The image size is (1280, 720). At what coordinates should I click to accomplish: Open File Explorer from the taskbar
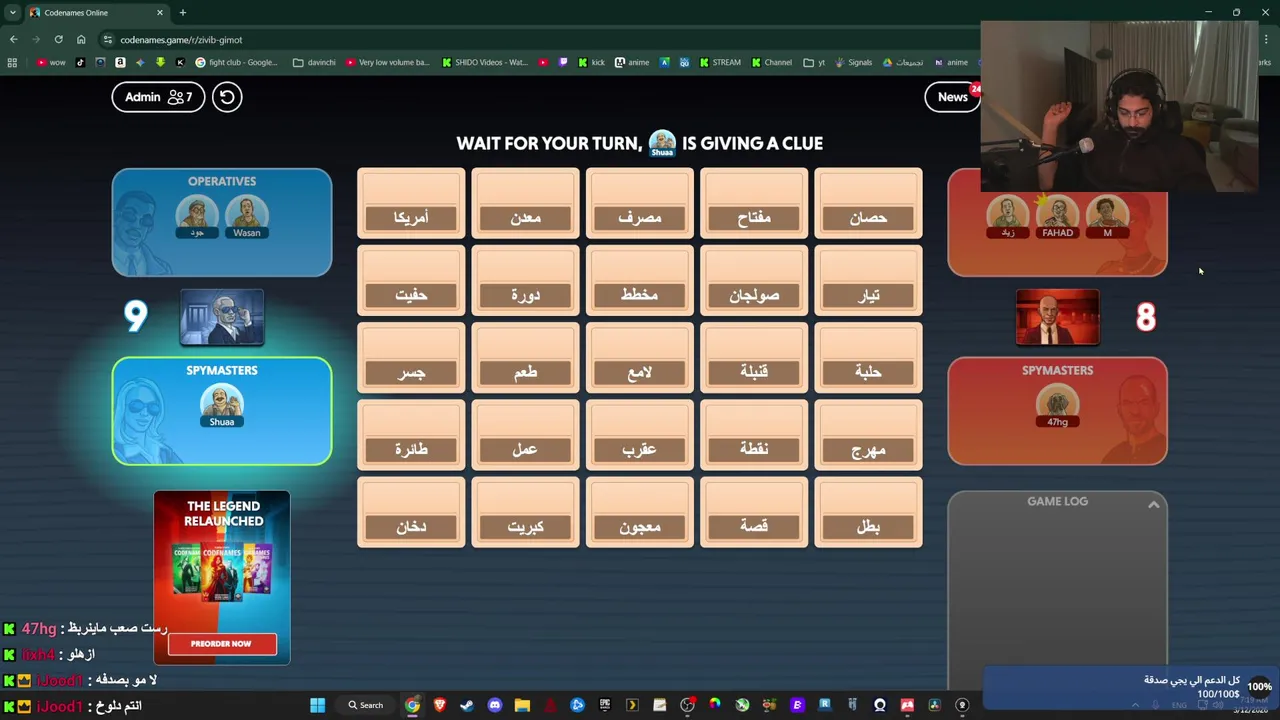522,705
